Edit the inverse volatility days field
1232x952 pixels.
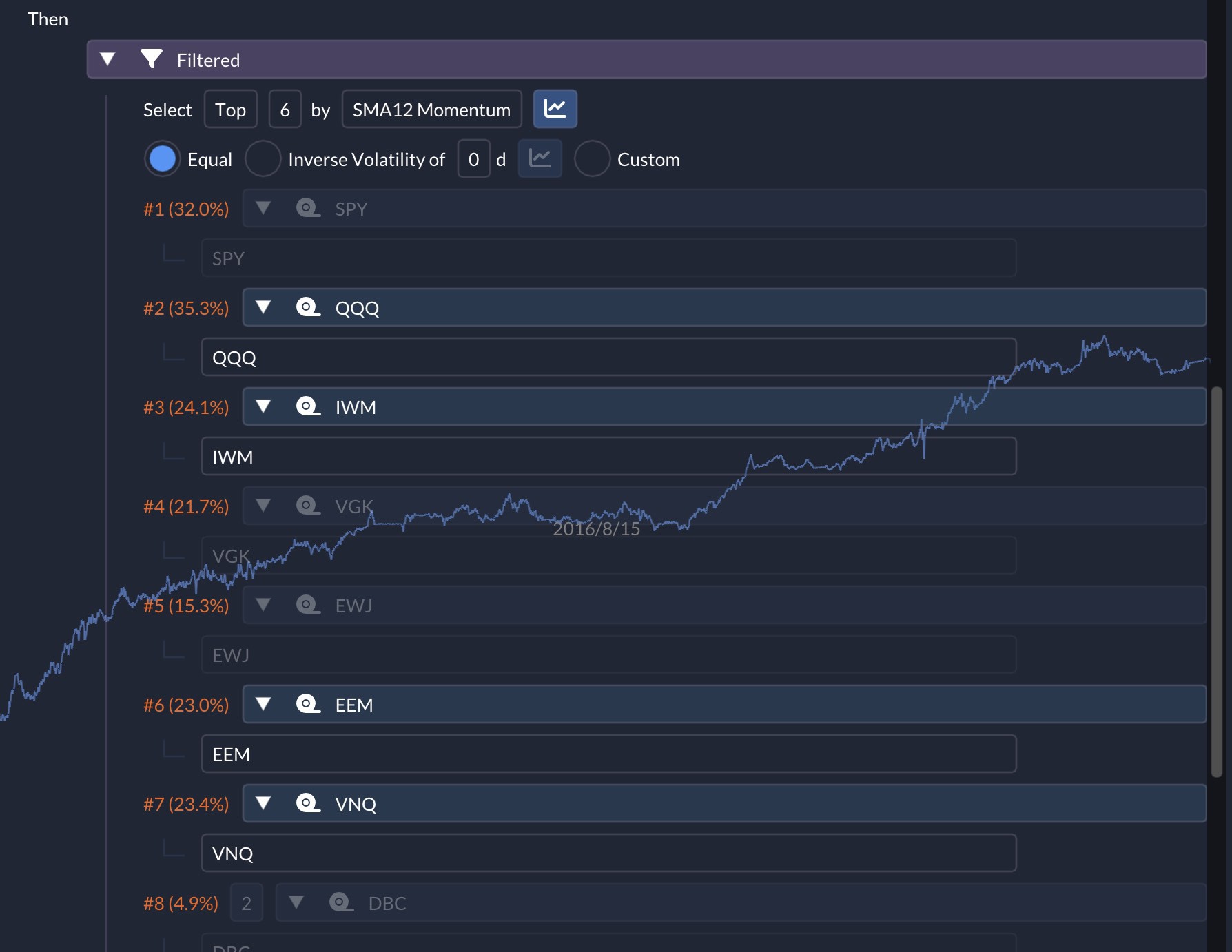[474, 158]
